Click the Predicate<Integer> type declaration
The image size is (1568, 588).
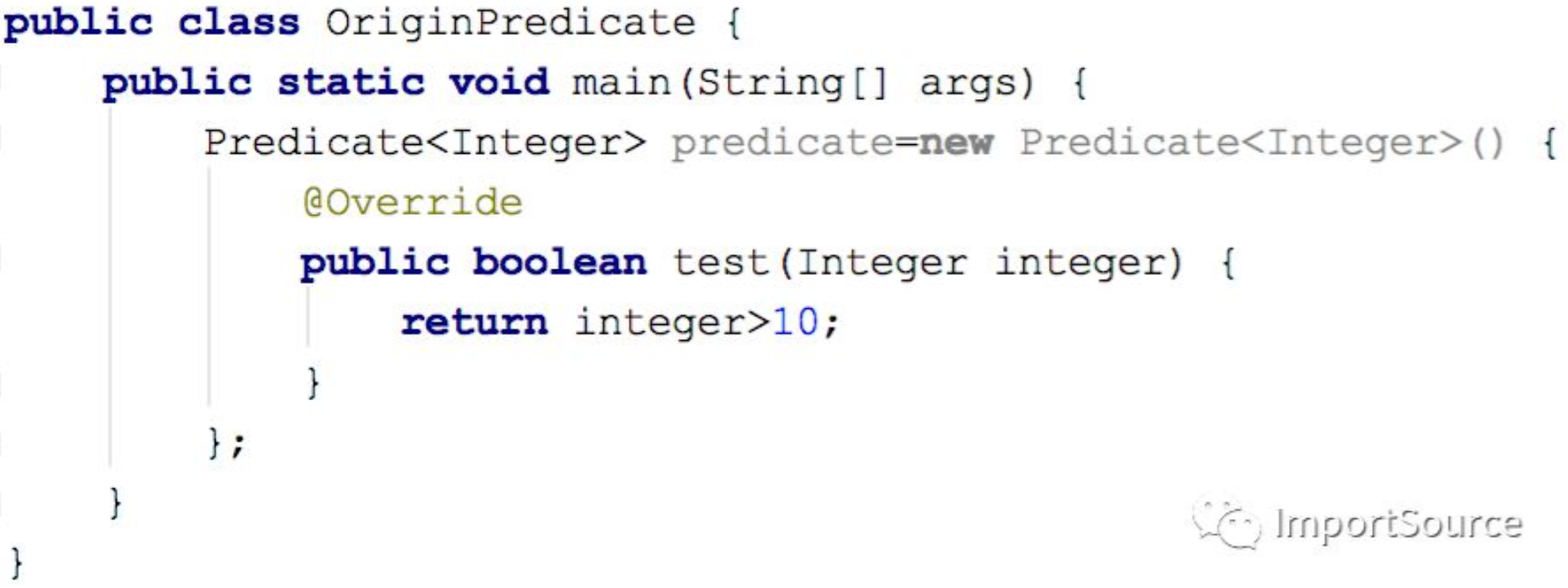point(425,143)
